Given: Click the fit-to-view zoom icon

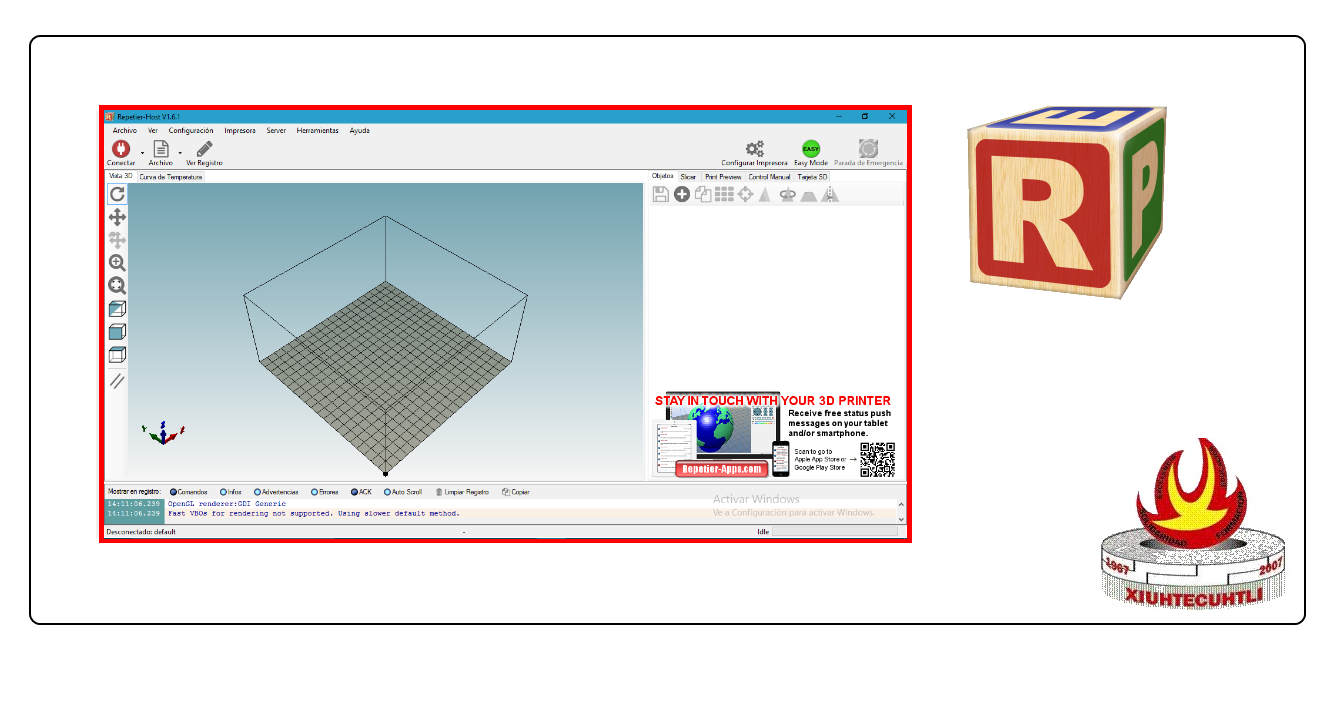Looking at the screenshot, I should [x=117, y=286].
